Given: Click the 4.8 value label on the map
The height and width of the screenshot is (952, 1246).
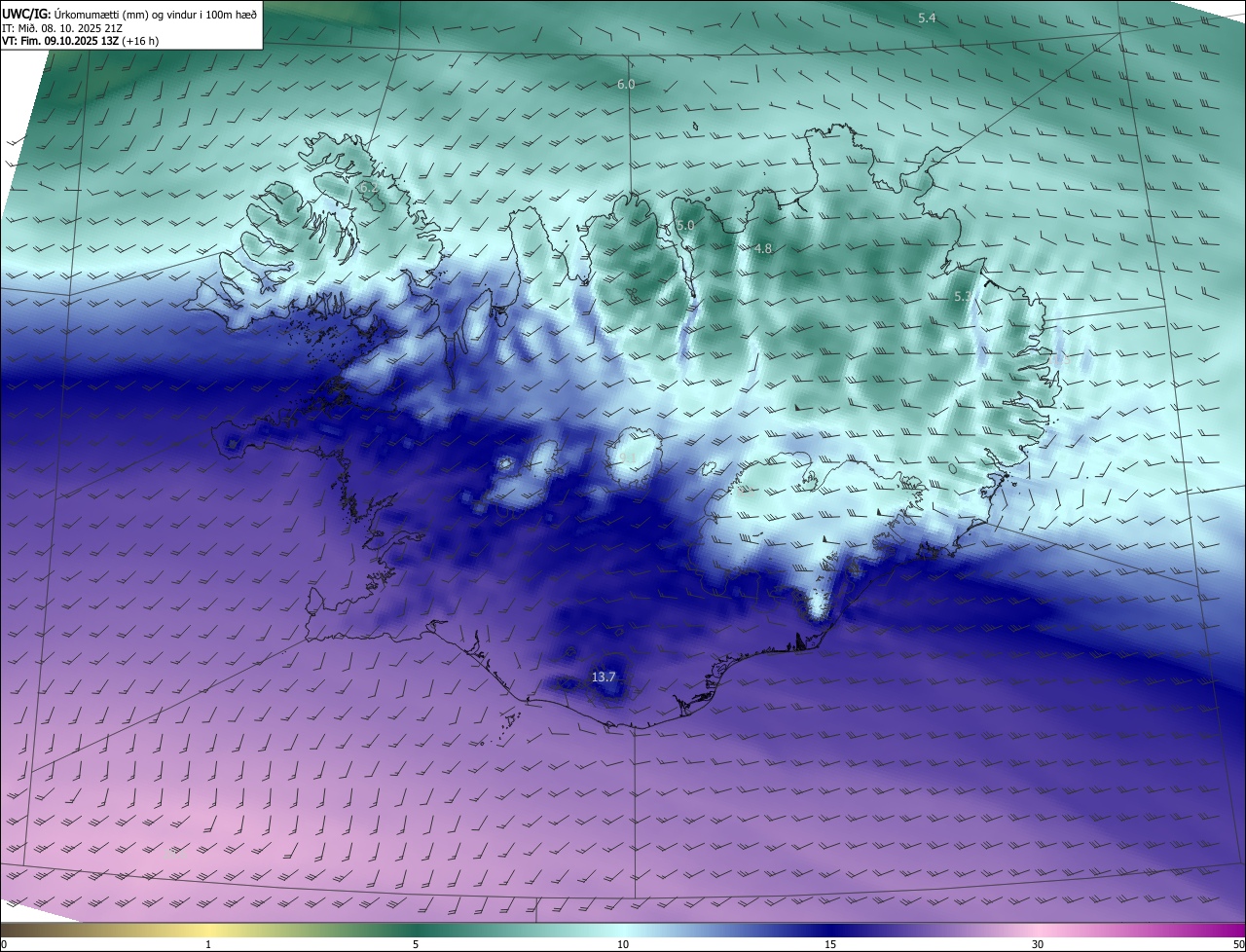Looking at the screenshot, I should point(763,249).
